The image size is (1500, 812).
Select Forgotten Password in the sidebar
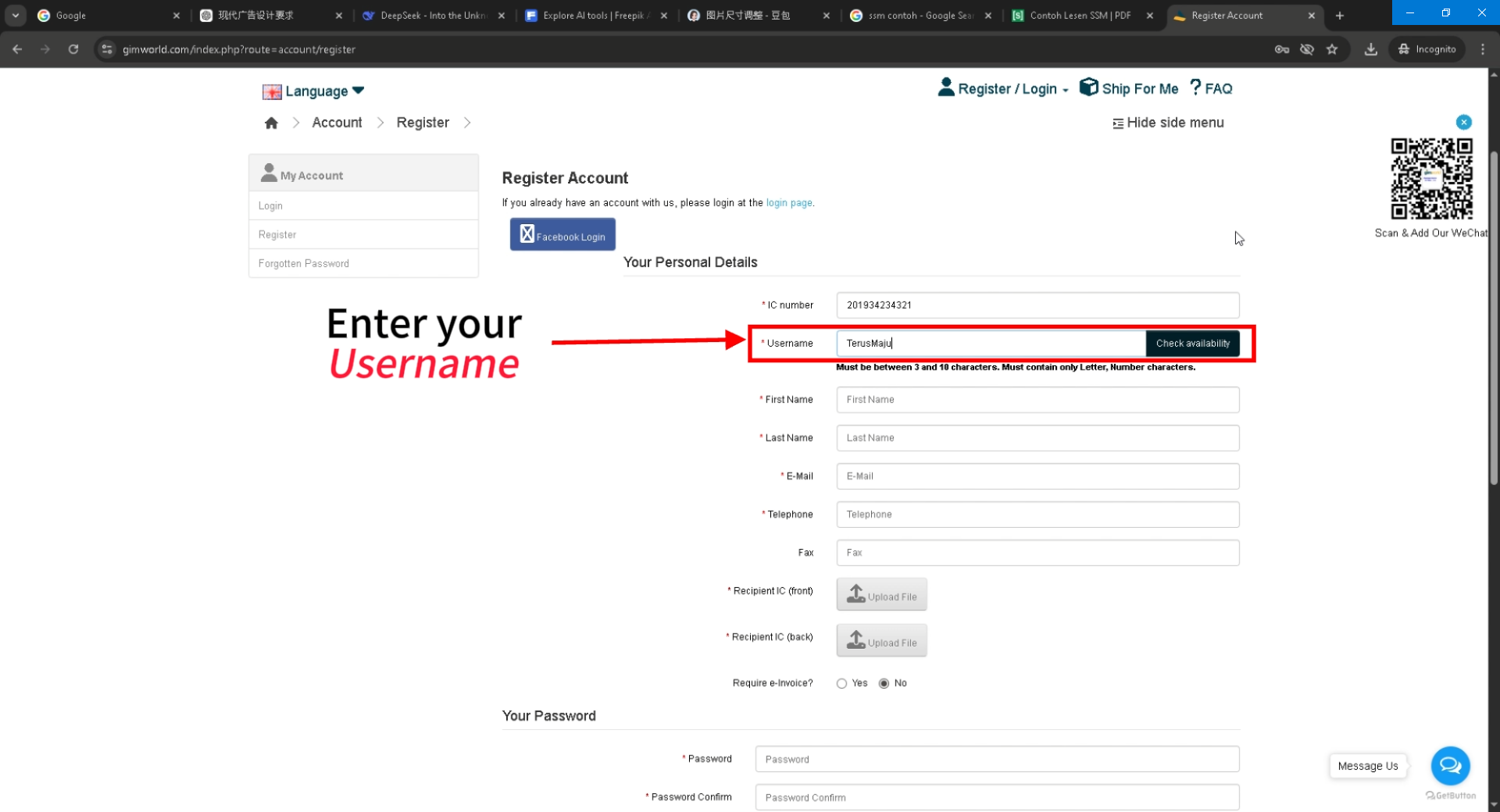(x=303, y=263)
